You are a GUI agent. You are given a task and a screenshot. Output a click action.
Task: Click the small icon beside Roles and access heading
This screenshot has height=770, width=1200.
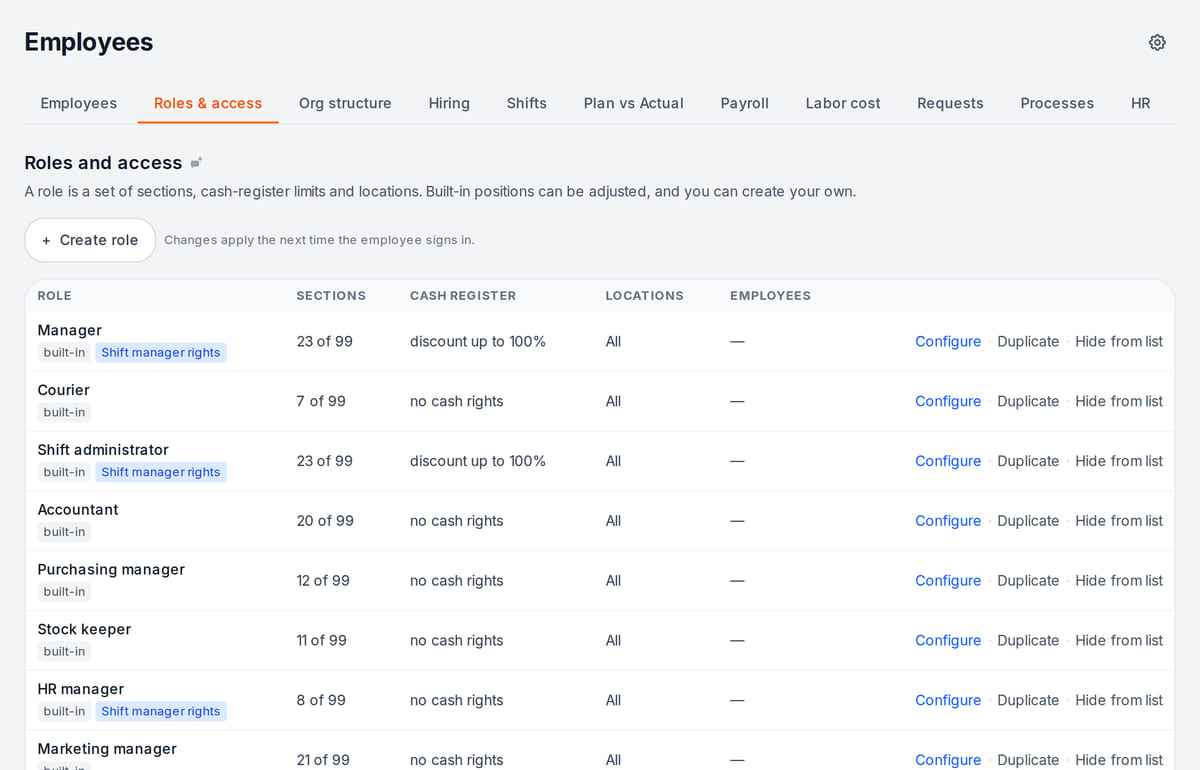click(x=196, y=163)
